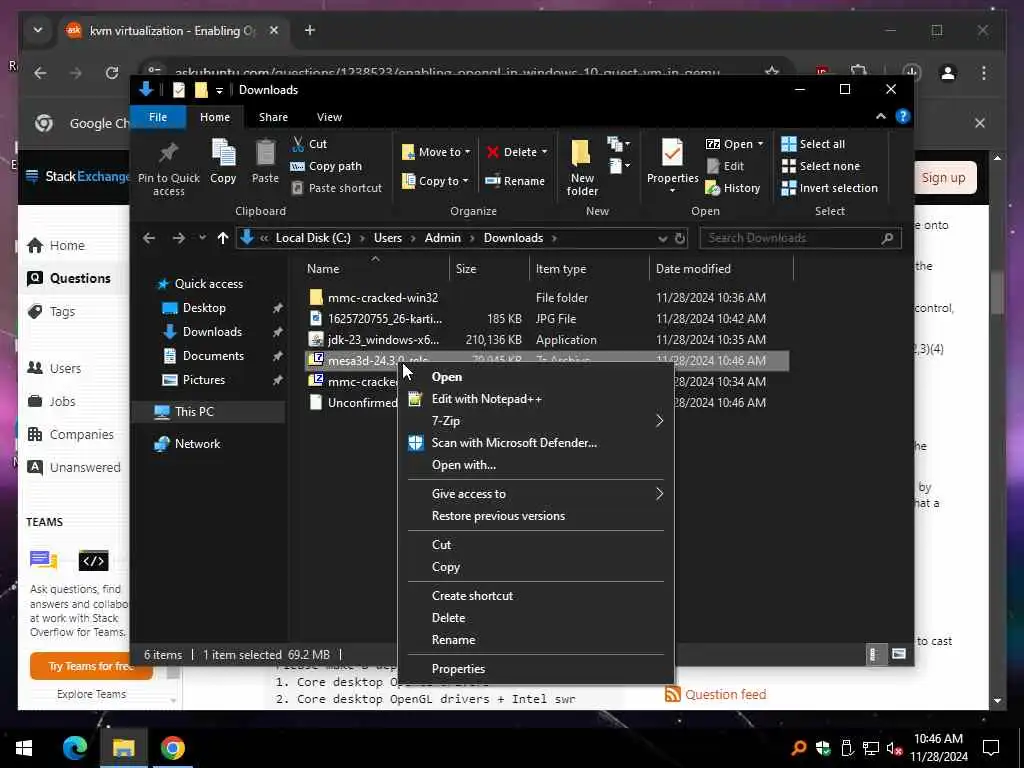This screenshot has height=768, width=1024.
Task: Open Microsoft Edge from the taskbar
Action: [74, 748]
